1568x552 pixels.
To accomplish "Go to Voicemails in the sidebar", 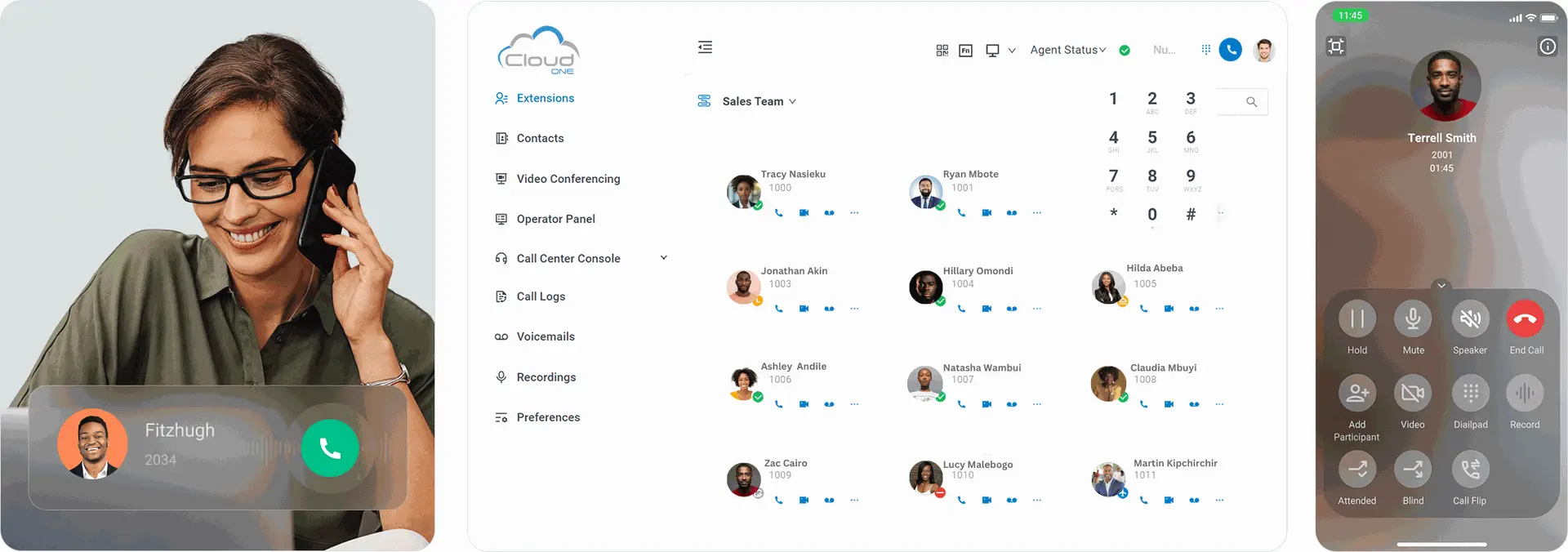I will point(545,336).
